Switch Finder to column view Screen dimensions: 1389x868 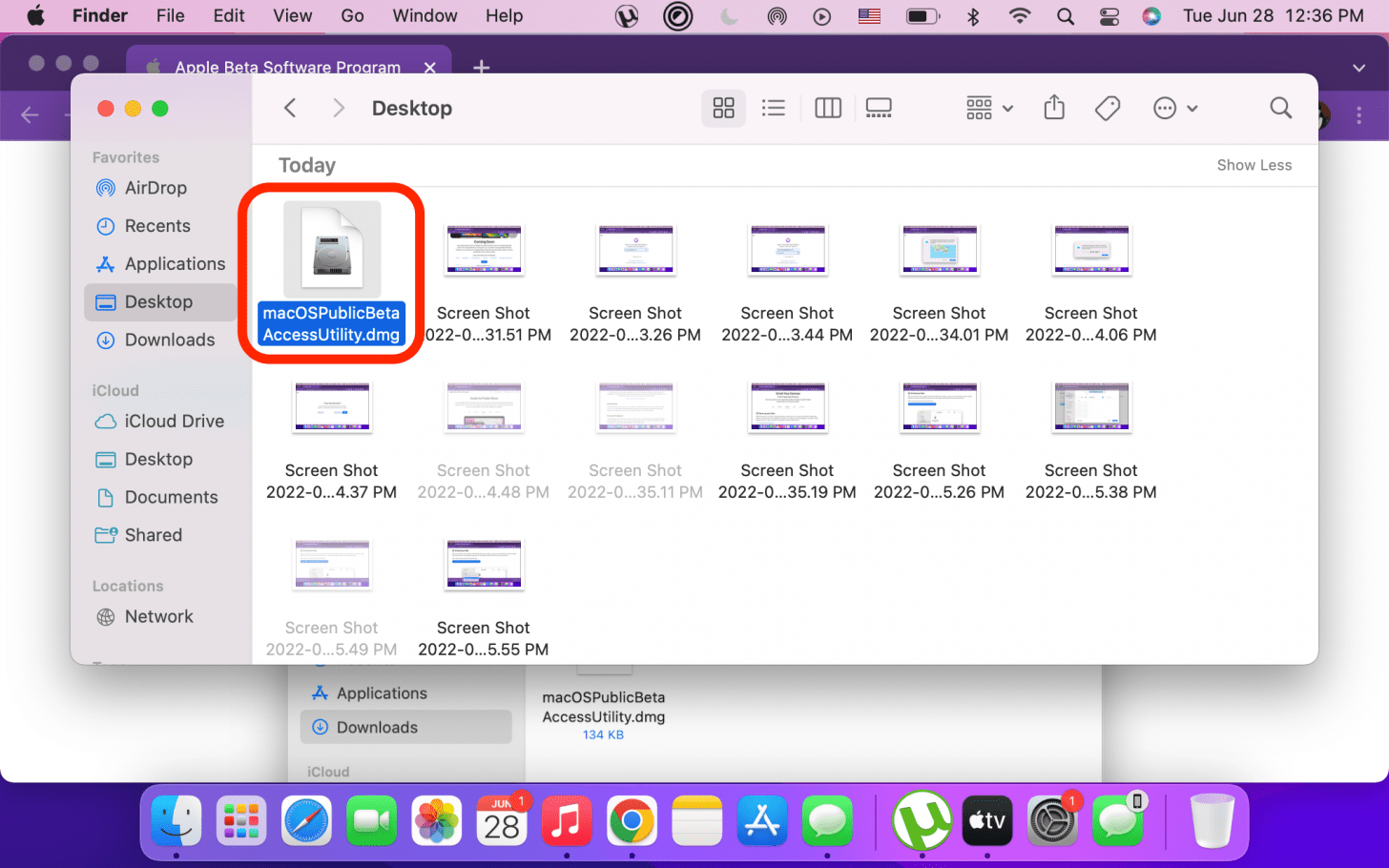pos(828,109)
